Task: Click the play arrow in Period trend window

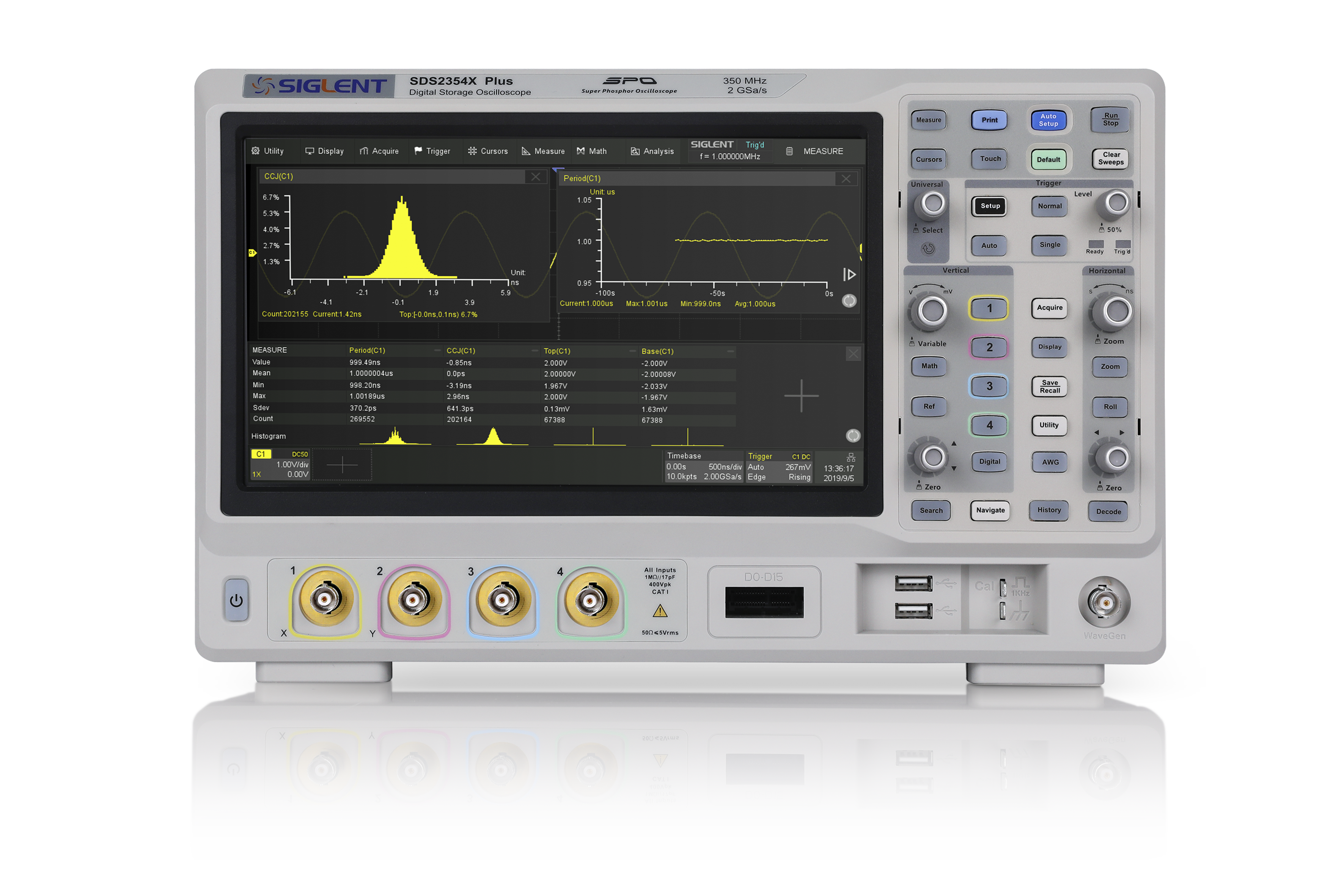Action: tap(849, 274)
